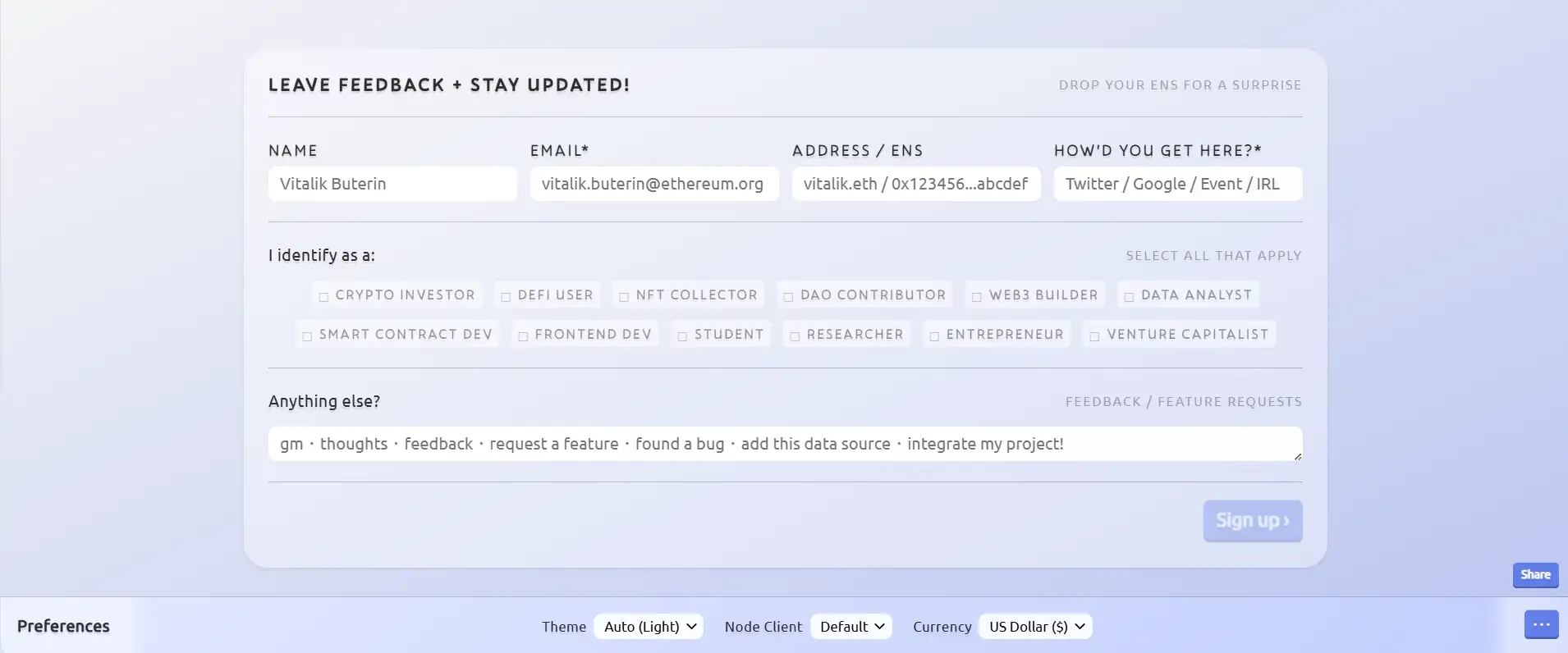
Task: Click the three-dots more options button
Action: (1541, 624)
